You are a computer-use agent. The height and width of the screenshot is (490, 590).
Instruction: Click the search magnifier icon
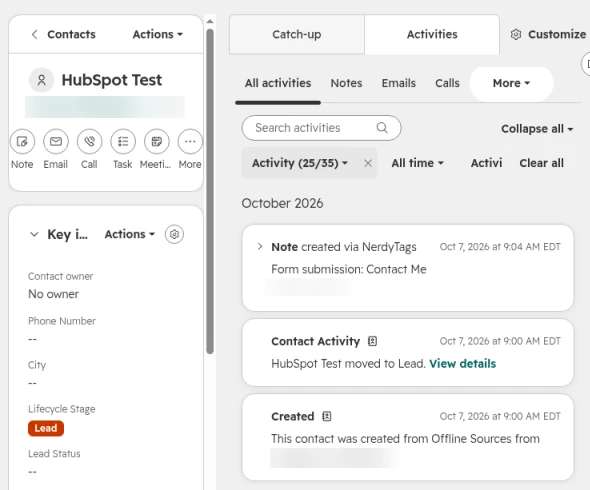pyautogui.click(x=382, y=128)
